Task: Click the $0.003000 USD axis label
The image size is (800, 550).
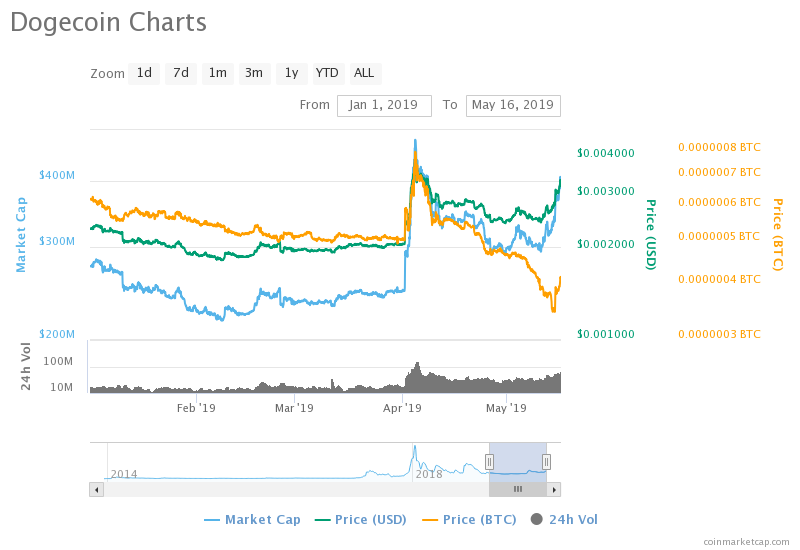Action: (606, 191)
